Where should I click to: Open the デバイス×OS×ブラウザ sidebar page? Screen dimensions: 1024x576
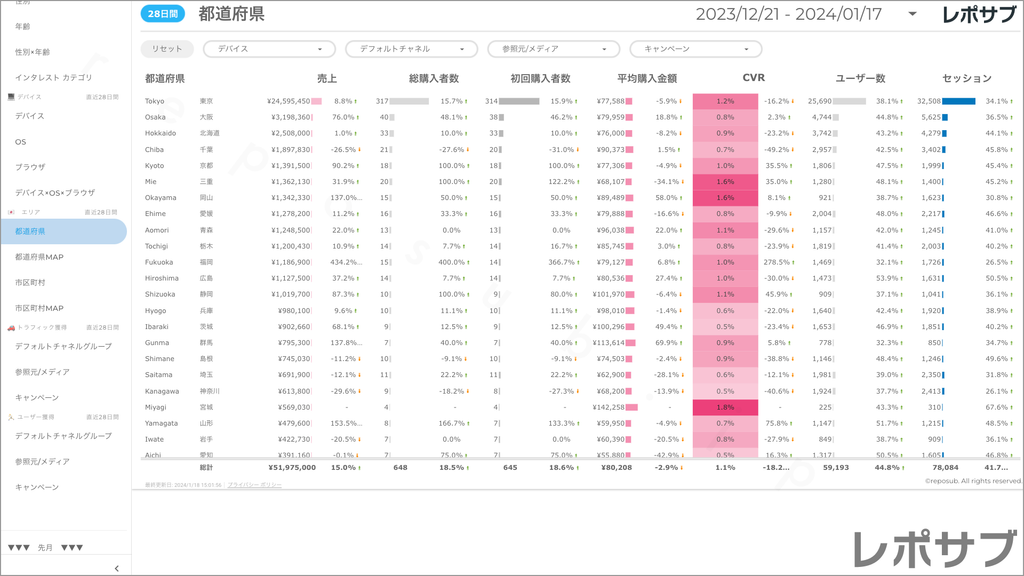coord(55,192)
